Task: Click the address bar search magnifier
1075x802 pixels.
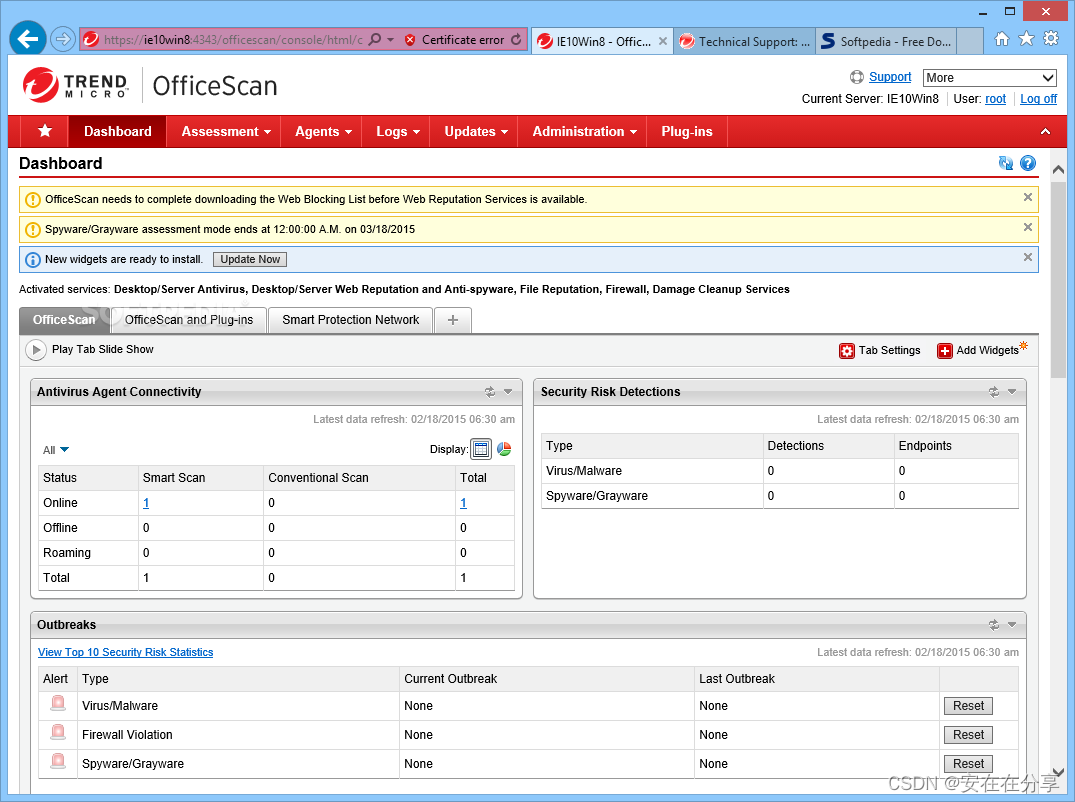Action: click(x=375, y=40)
